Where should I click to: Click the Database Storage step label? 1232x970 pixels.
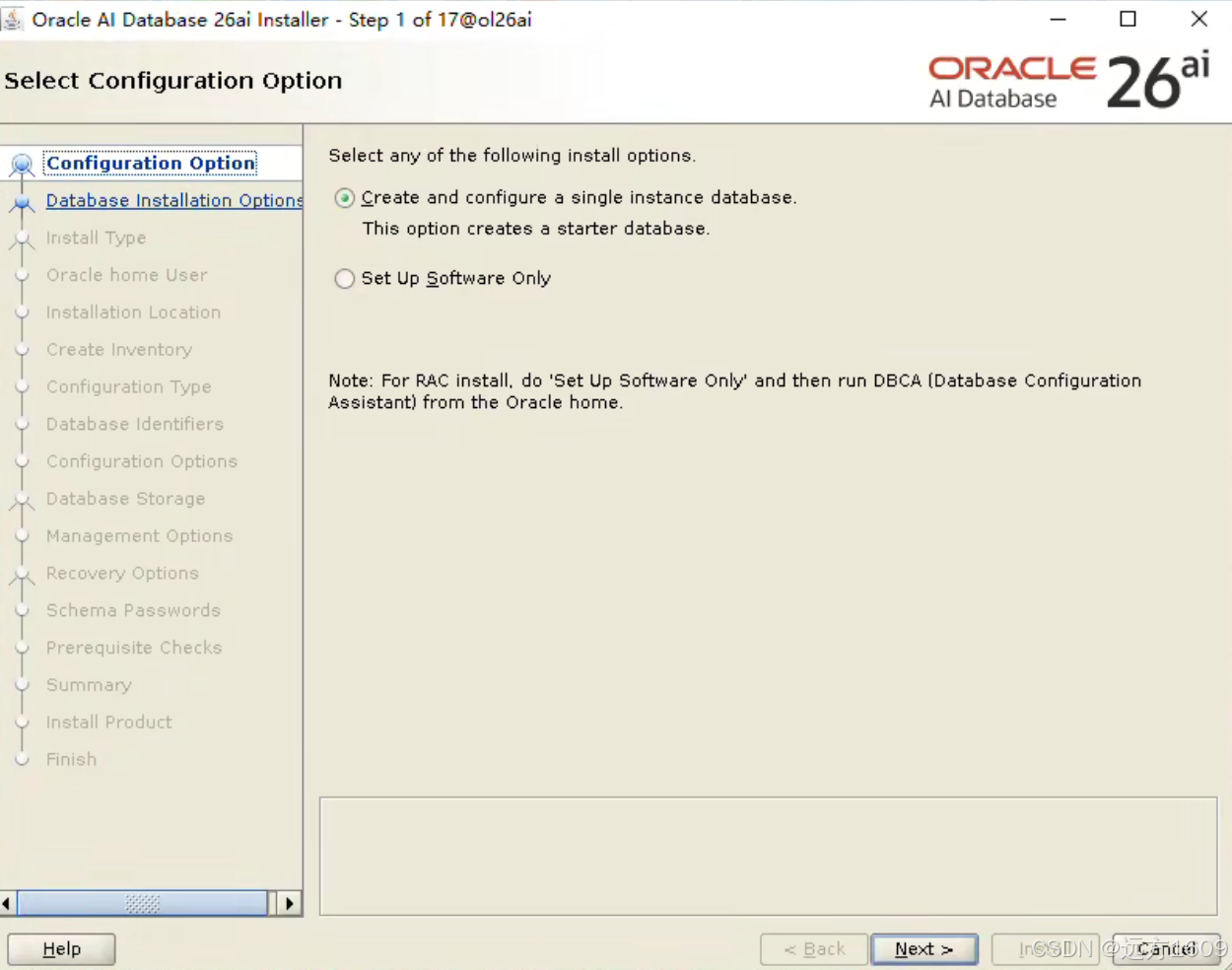point(125,499)
